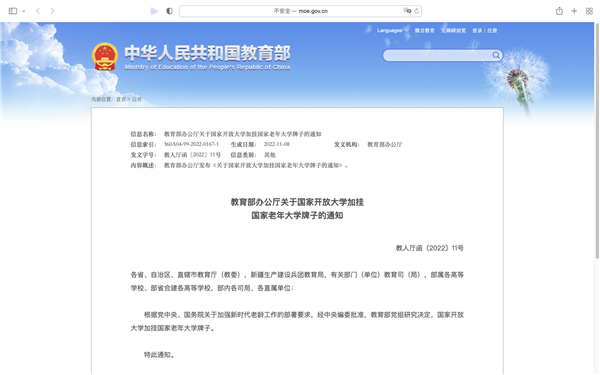Focus the moe.gov.cn address bar
Screen dimensions: 600x375
coord(300,11)
